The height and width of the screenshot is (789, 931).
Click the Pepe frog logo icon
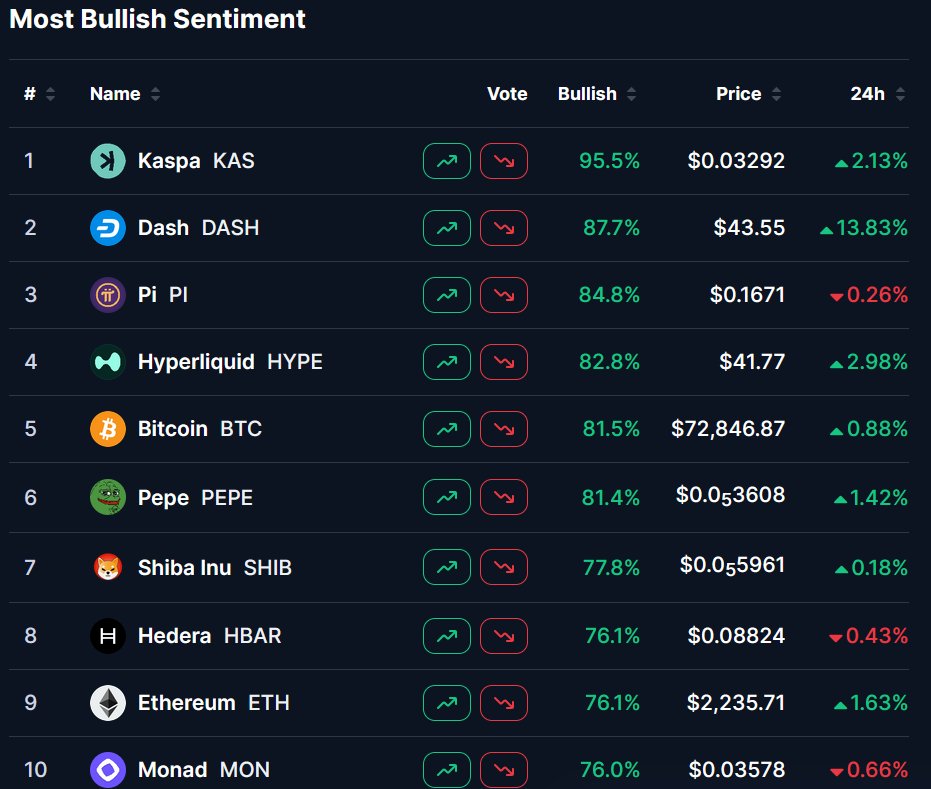pyautogui.click(x=108, y=497)
